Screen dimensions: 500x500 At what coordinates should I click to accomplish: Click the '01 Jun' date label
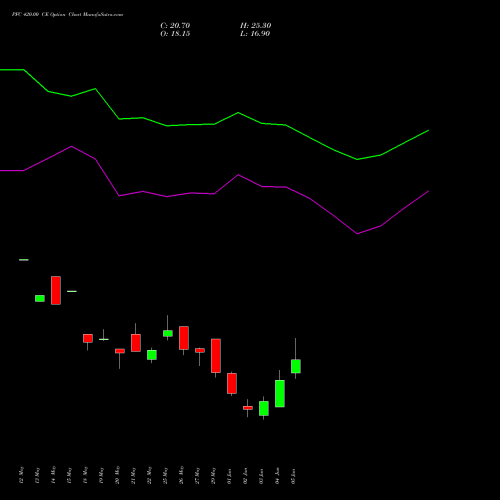[x=230, y=476]
